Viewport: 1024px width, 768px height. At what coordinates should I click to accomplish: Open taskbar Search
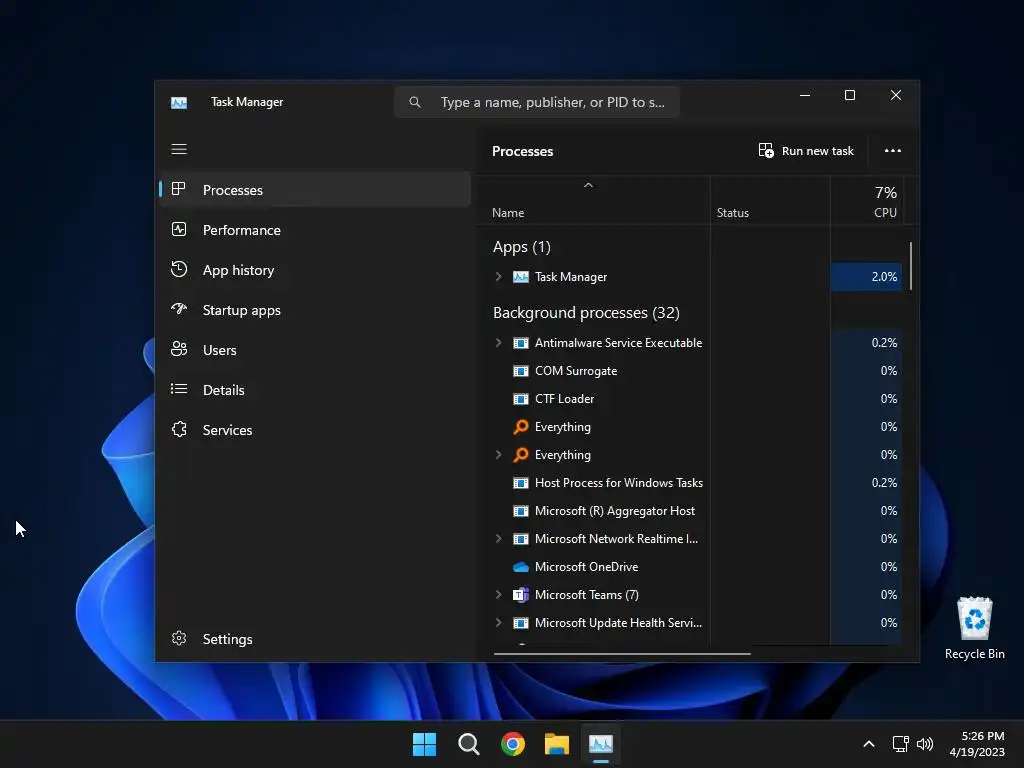click(468, 744)
